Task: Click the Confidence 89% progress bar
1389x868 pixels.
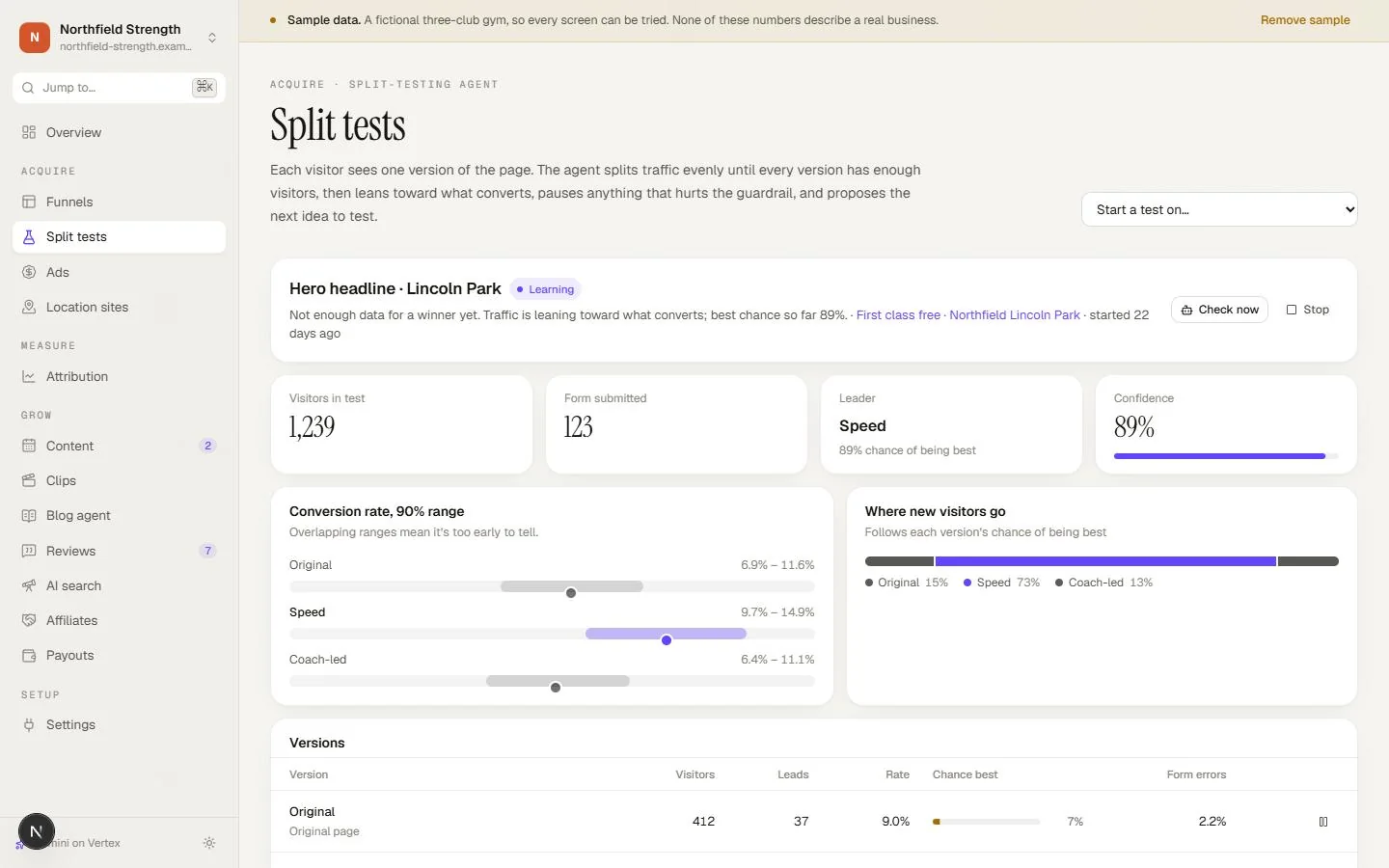Action: [1226, 456]
